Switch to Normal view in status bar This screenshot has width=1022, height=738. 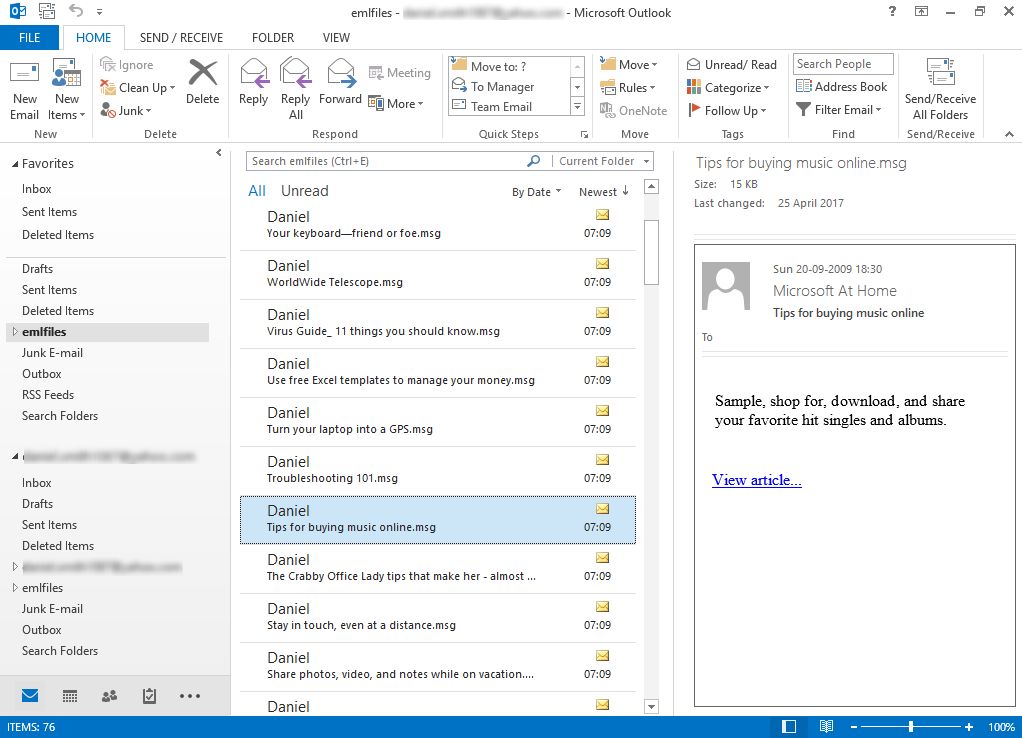coord(789,726)
